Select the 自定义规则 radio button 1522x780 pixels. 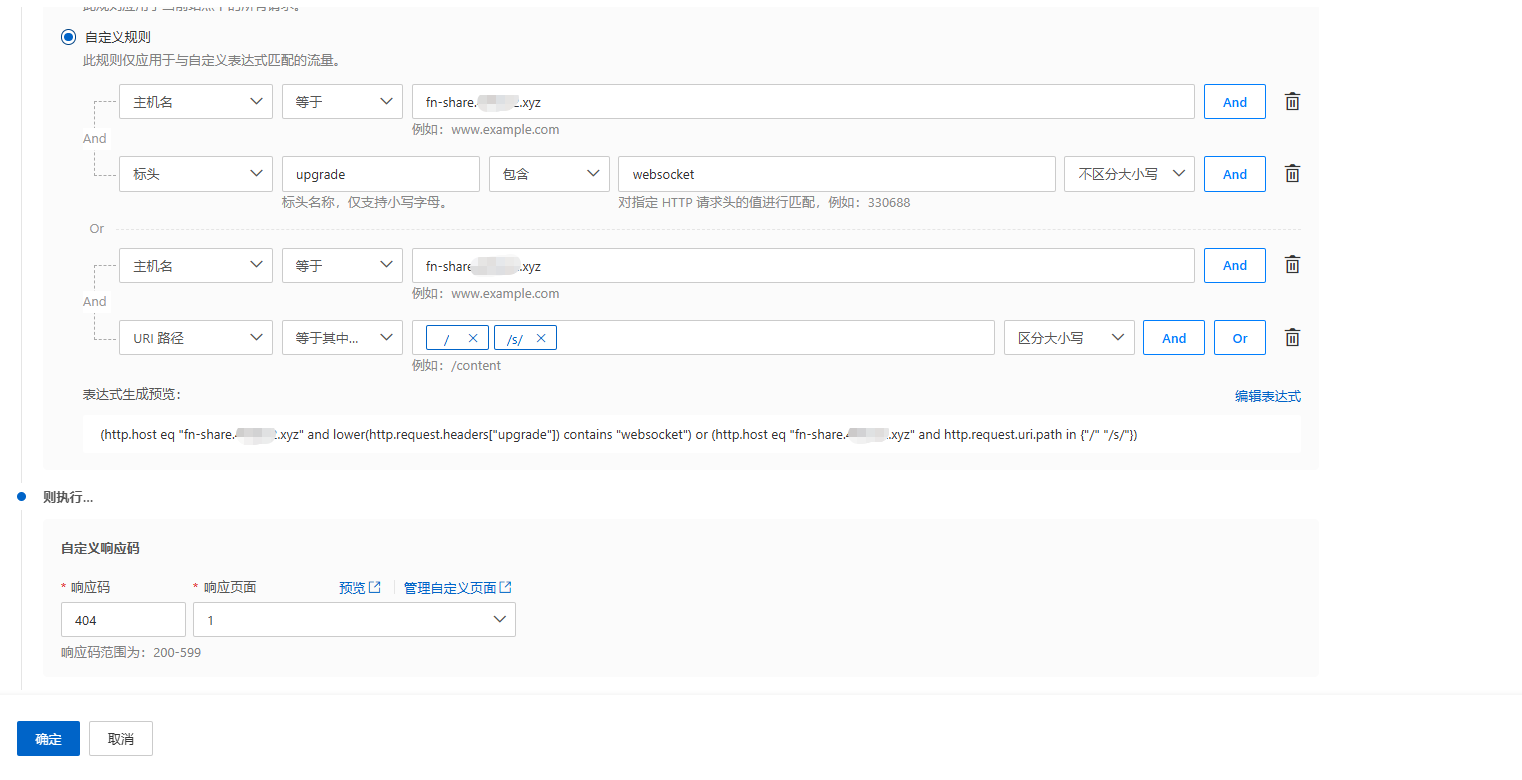pyautogui.click(x=68, y=37)
